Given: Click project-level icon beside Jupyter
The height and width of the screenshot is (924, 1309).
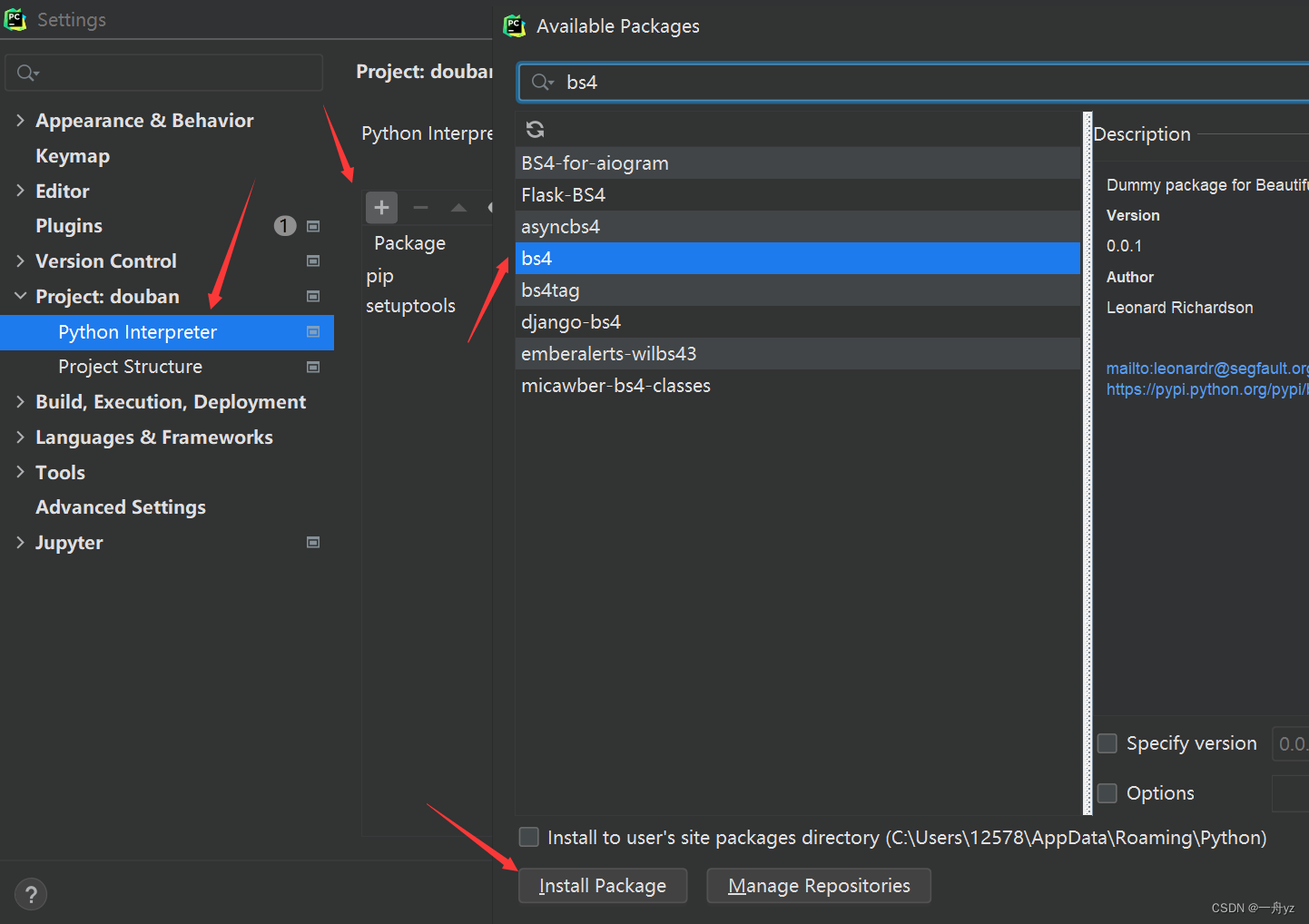Looking at the screenshot, I should coord(313,543).
